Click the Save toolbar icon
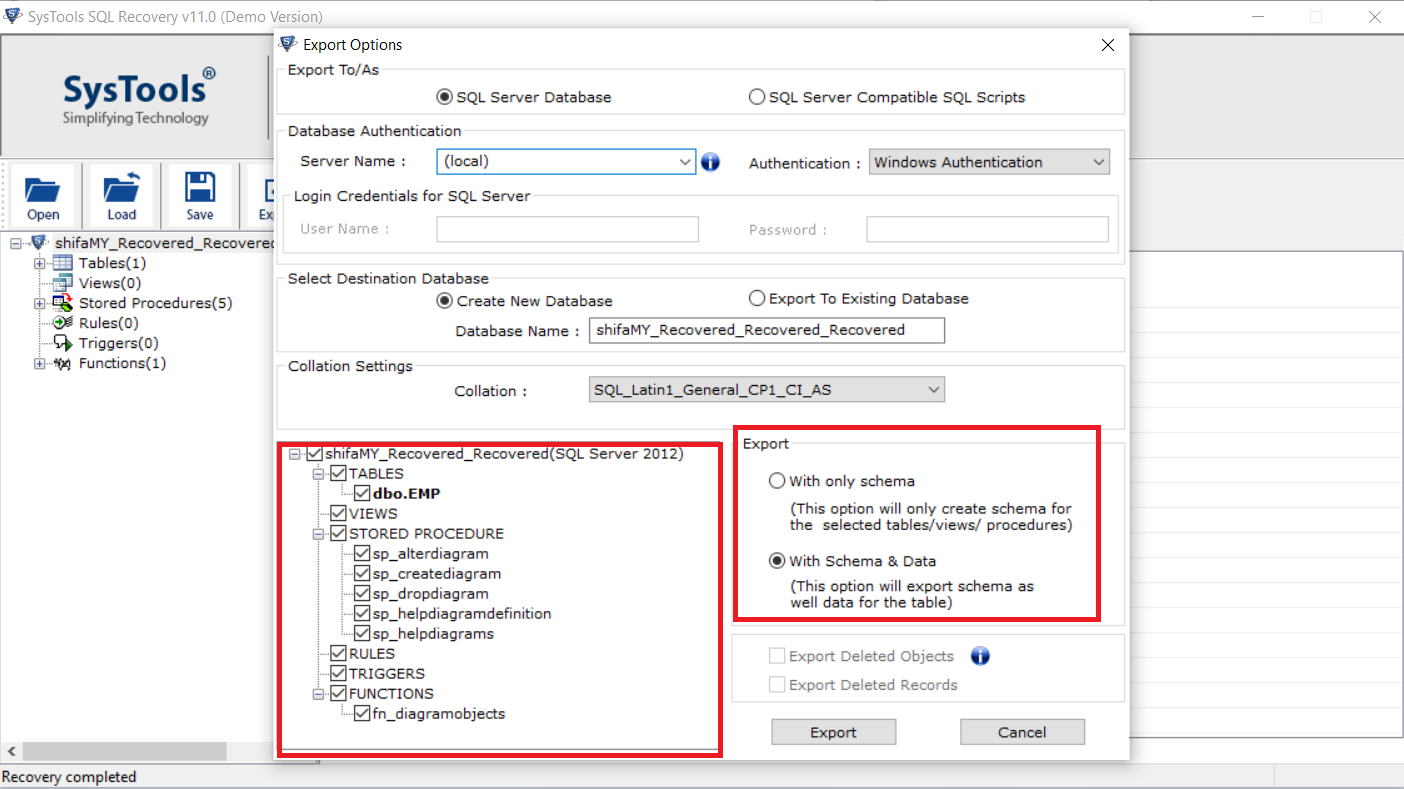The height and width of the screenshot is (789, 1404). tap(200, 196)
